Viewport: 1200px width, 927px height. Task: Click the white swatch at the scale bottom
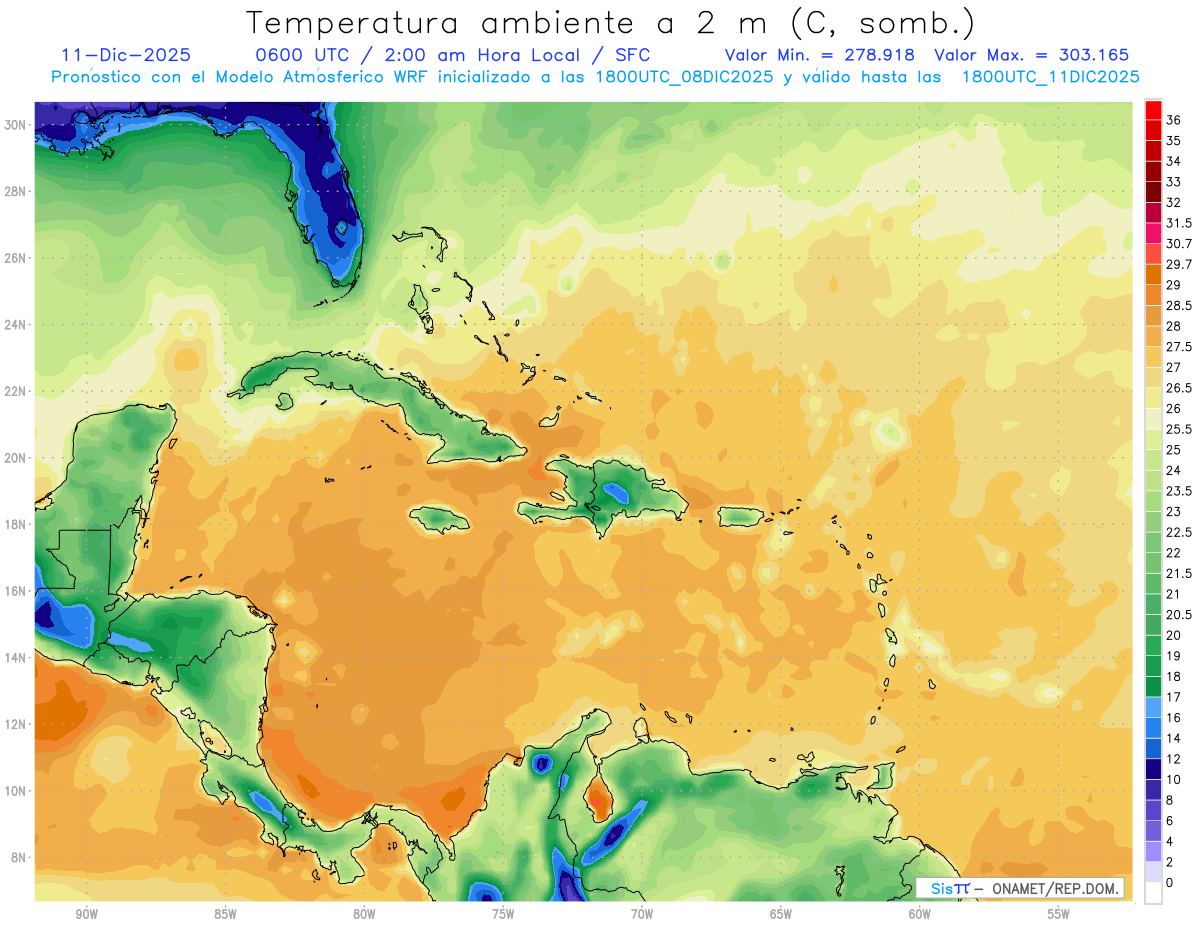(x=1153, y=893)
